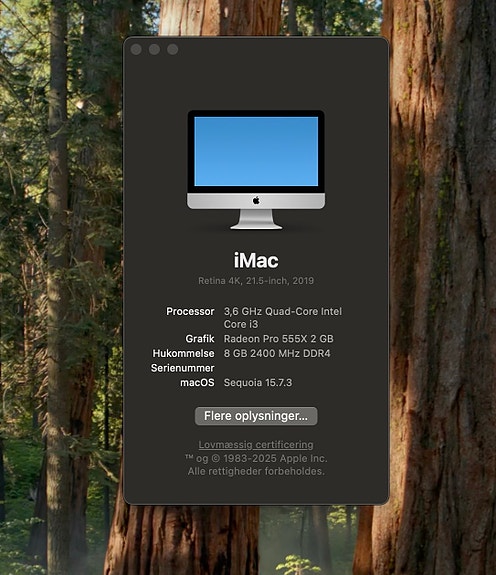Click the Processor label
Image resolution: width=496 pixels, height=575 pixels.
click(190, 311)
